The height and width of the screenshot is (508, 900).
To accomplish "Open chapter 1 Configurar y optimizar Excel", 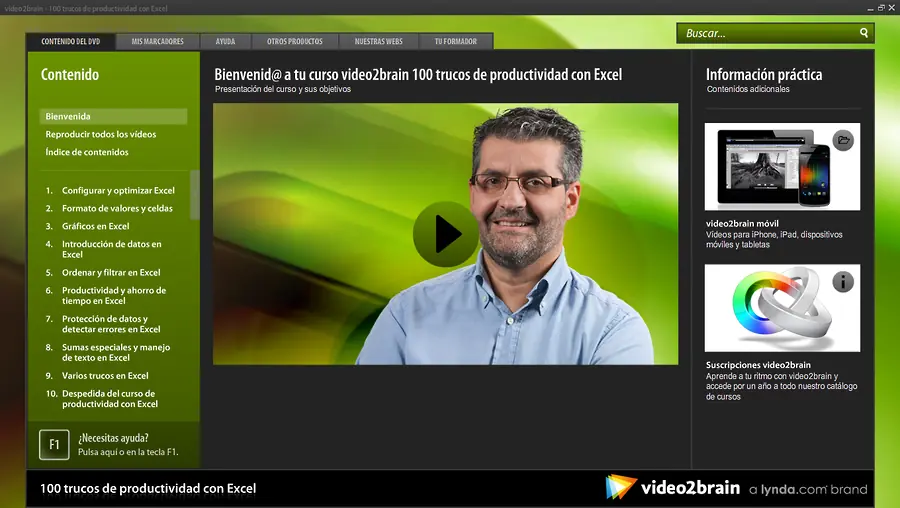I will [x=110, y=191].
